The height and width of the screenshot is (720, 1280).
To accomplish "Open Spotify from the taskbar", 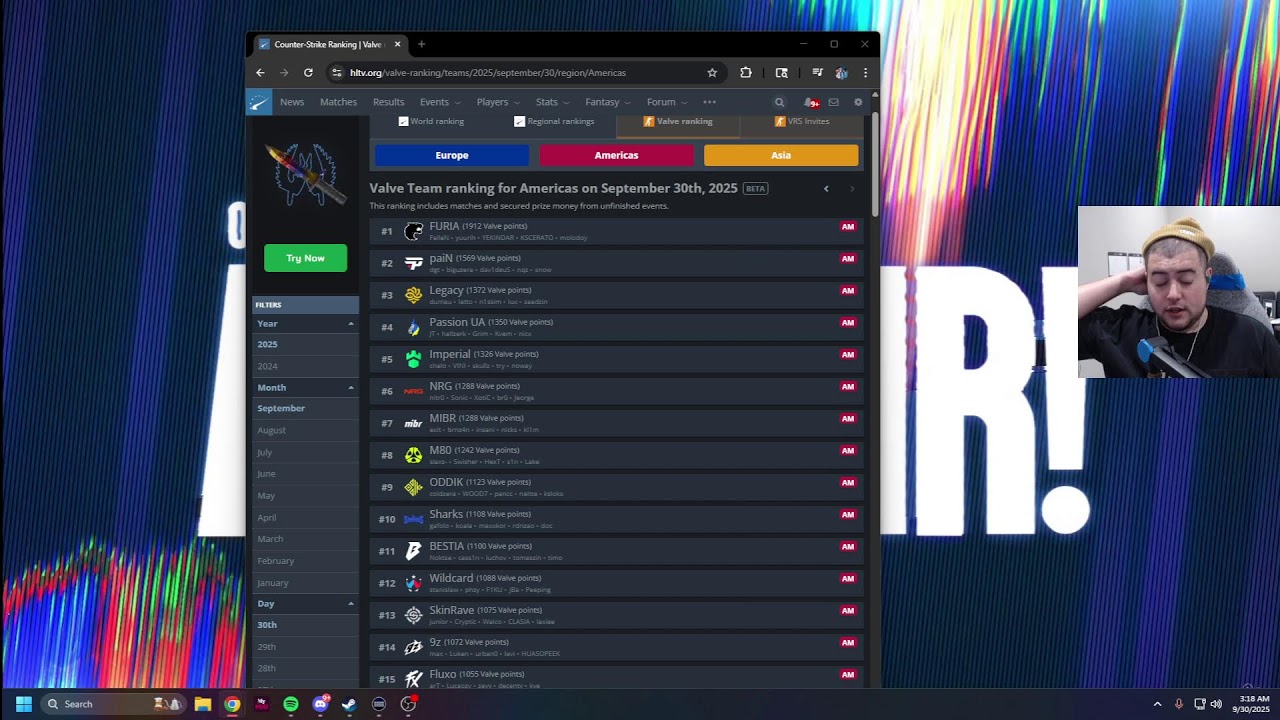I will (291, 704).
